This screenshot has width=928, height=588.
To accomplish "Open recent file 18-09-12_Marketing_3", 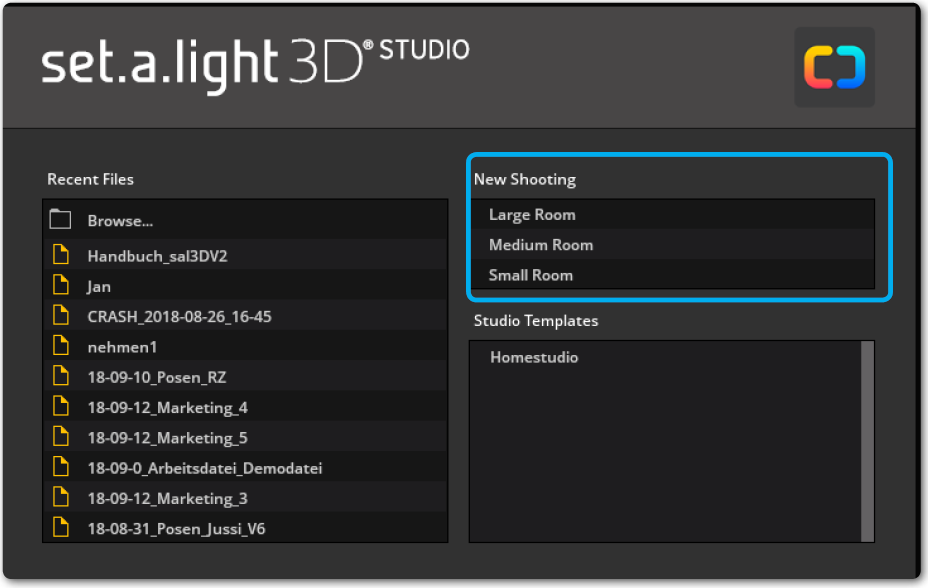I will point(167,498).
